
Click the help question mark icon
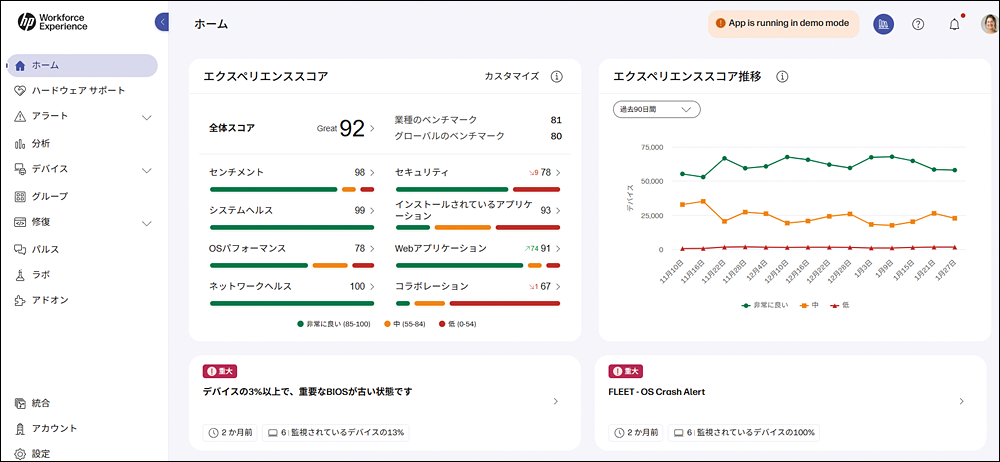918,25
